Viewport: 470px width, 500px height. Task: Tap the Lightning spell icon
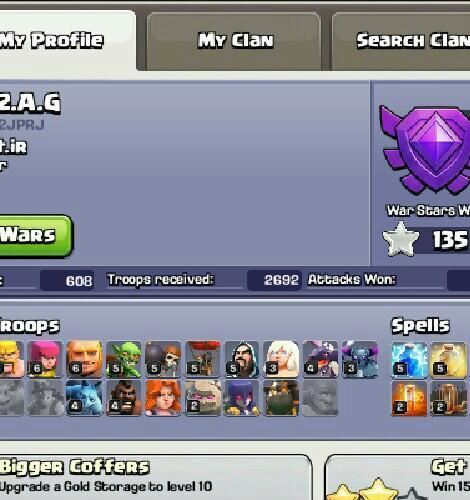pos(409,360)
